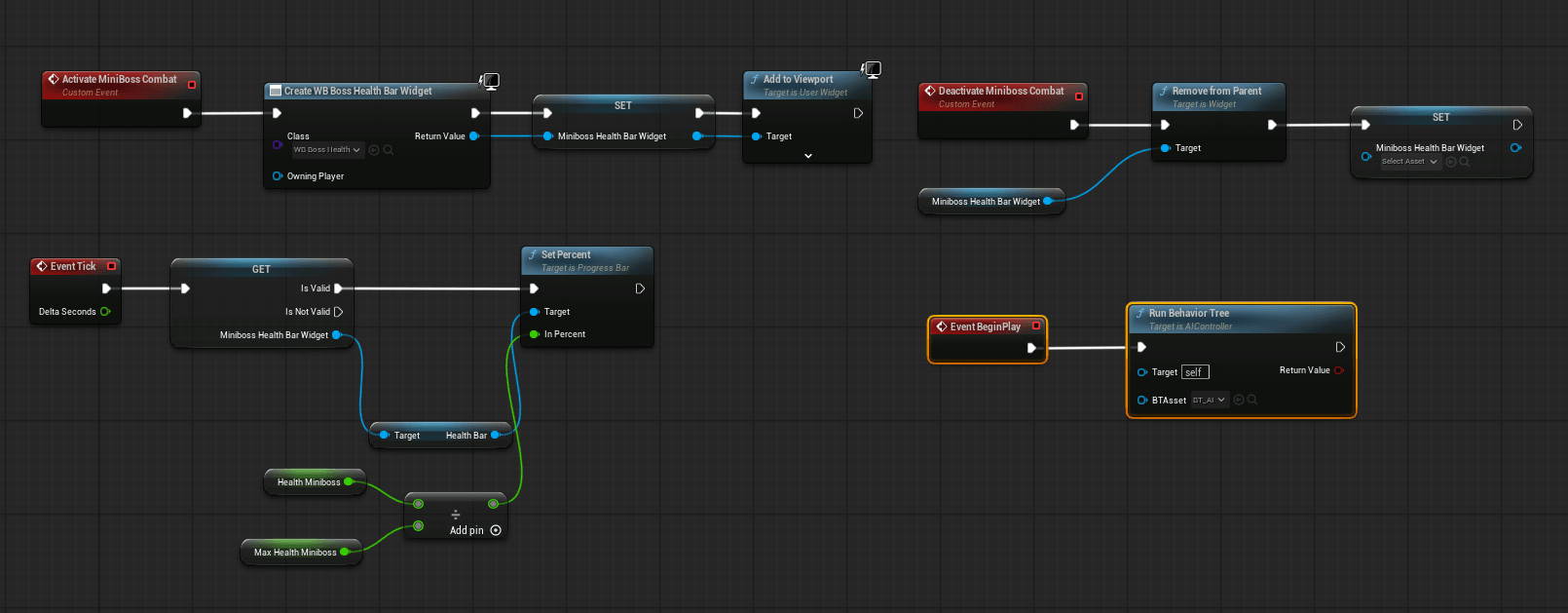The height and width of the screenshot is (613, 1568).
Task: Click the BTAsset input pin
Action: (1142, 400)
